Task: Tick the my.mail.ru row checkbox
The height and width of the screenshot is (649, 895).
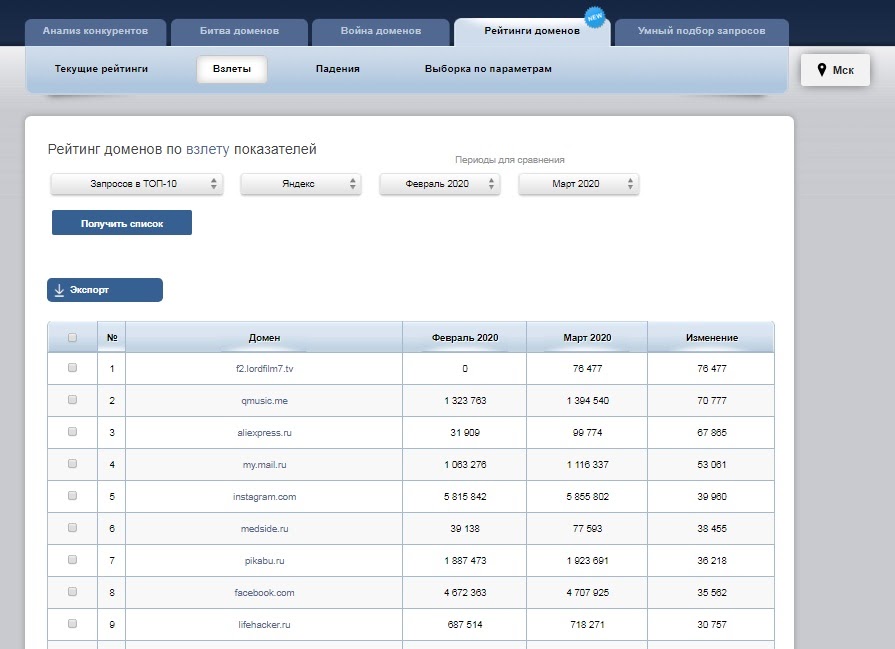Action: (72, 463)
